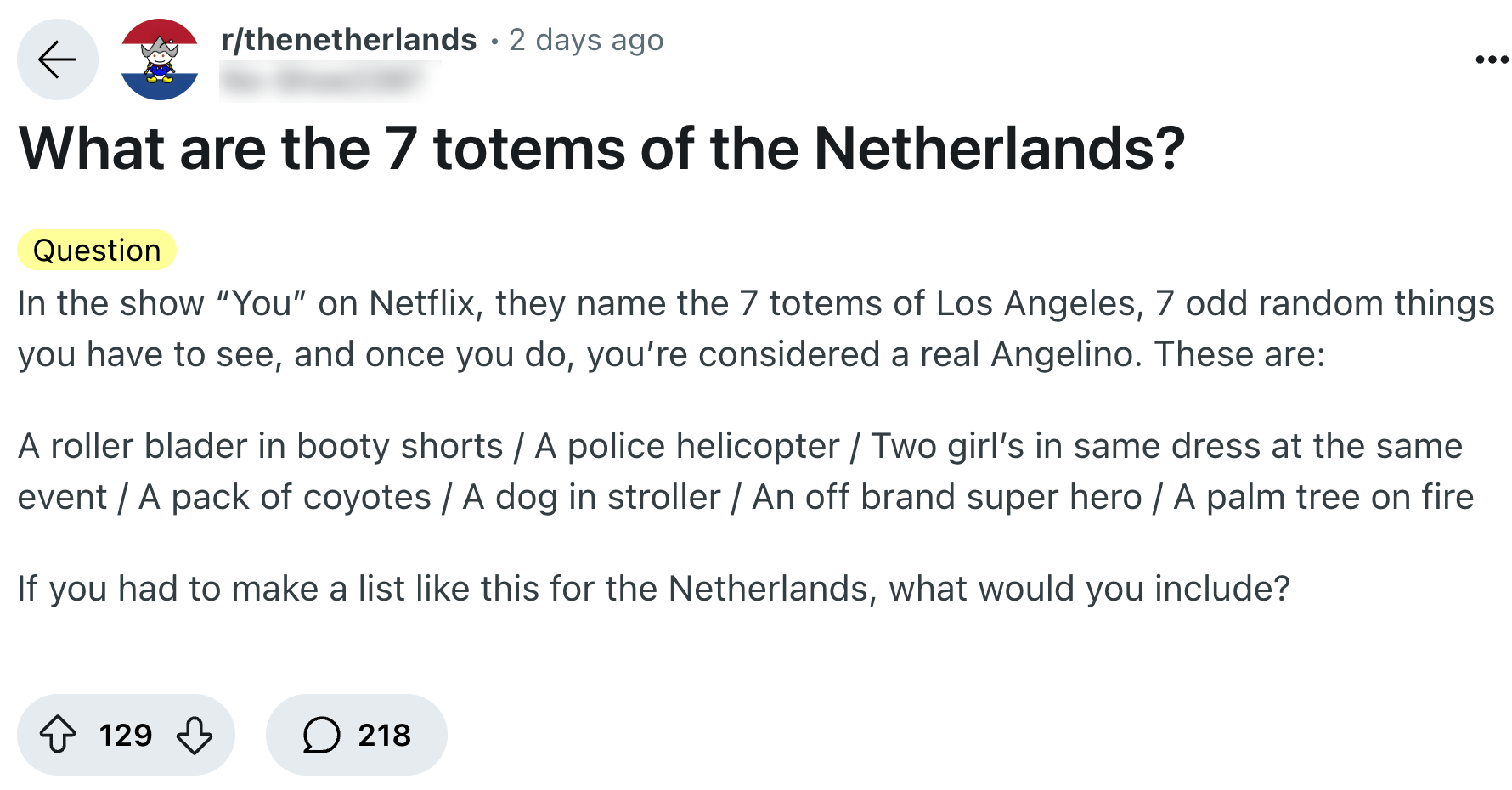Click the comment speech bubble icon
Screen dimensions: 1512x790
(321, 735)
